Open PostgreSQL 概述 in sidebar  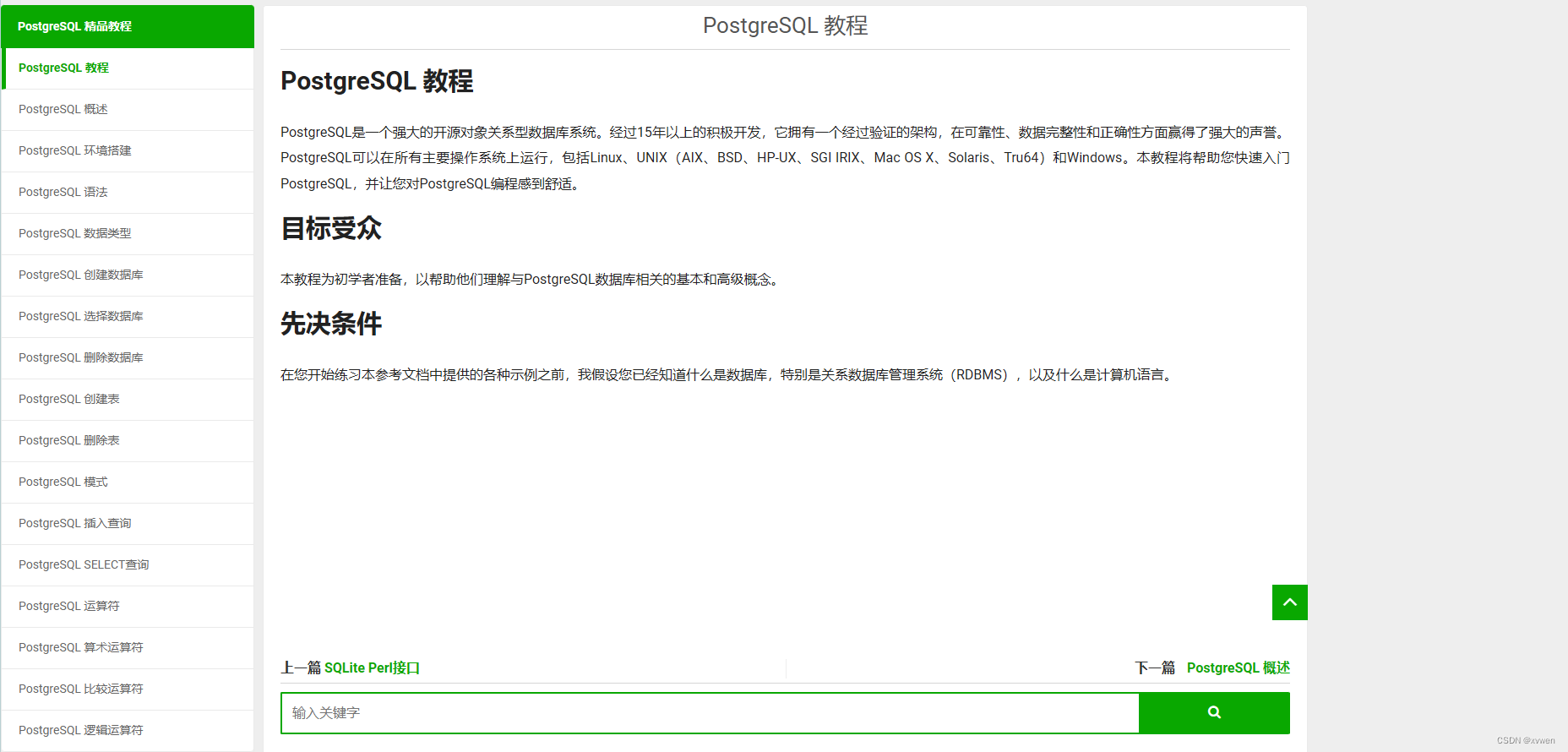tap(128, 110)
